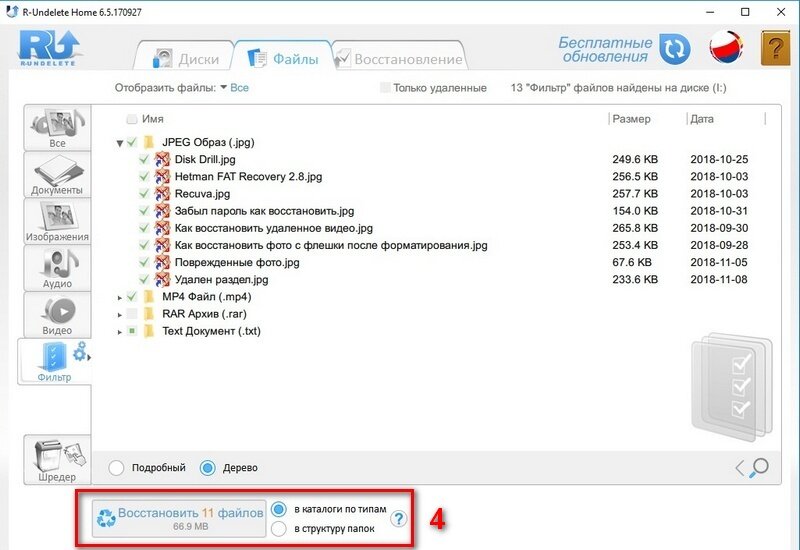
Task: Open help with question mark book icon
Action: pos(775,48)
